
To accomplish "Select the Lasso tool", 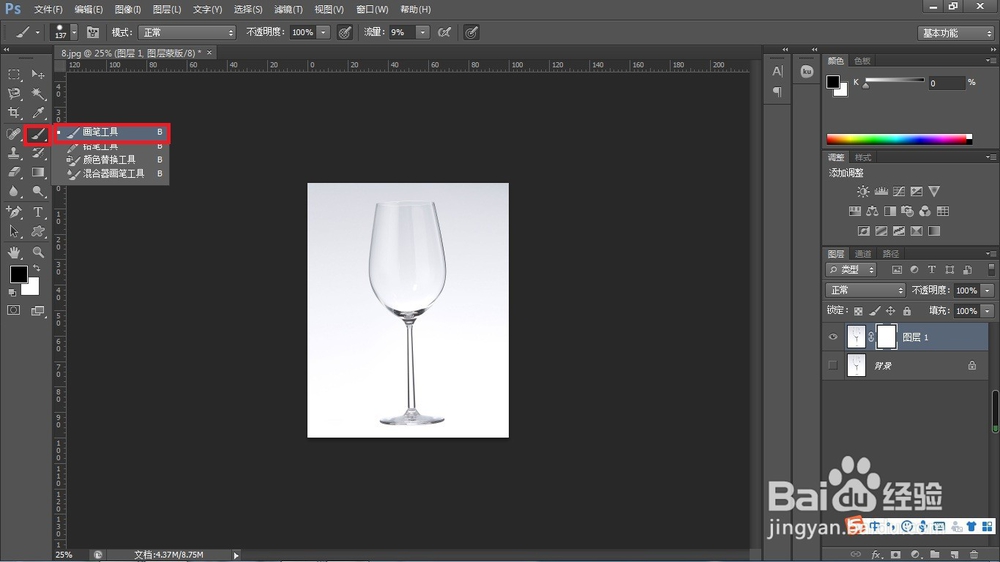I will (x=14, y=94).
